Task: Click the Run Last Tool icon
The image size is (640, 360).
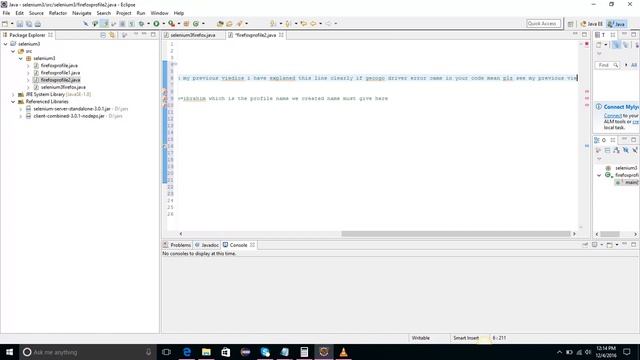Action: (171, 24)
